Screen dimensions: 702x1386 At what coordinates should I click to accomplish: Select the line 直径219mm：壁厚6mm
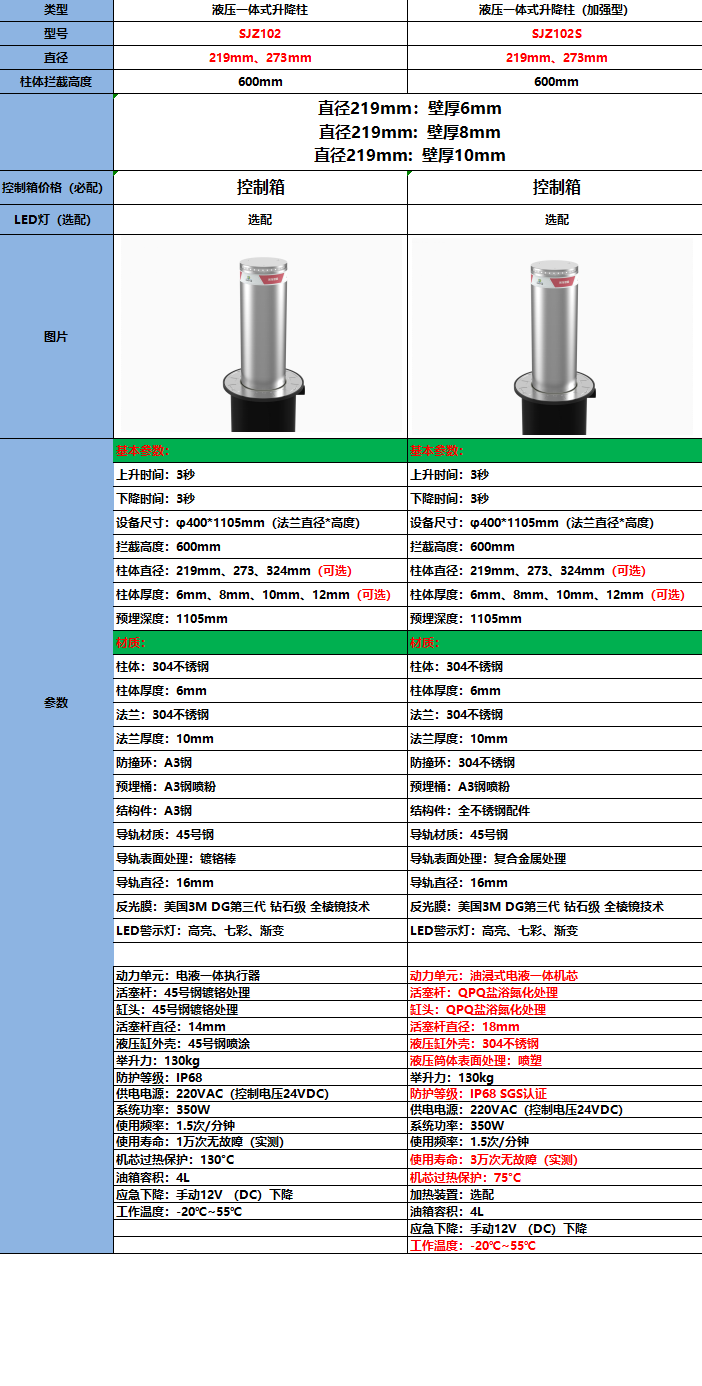coord(410,109)
